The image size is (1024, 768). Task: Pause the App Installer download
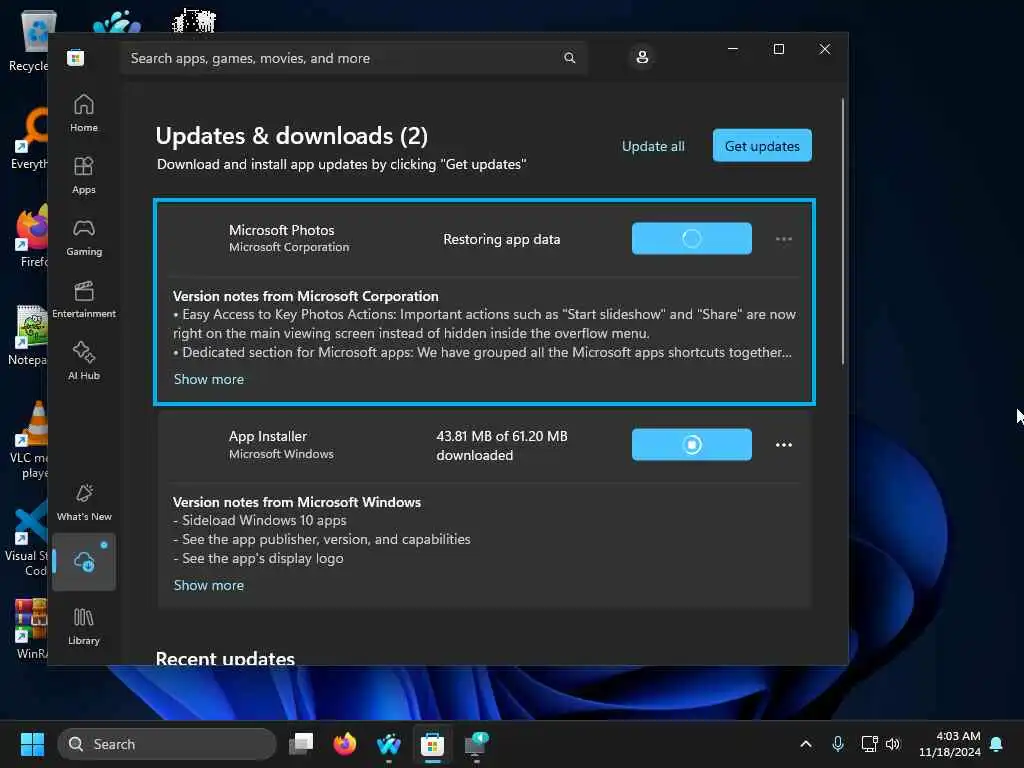(x=692, y=445)
